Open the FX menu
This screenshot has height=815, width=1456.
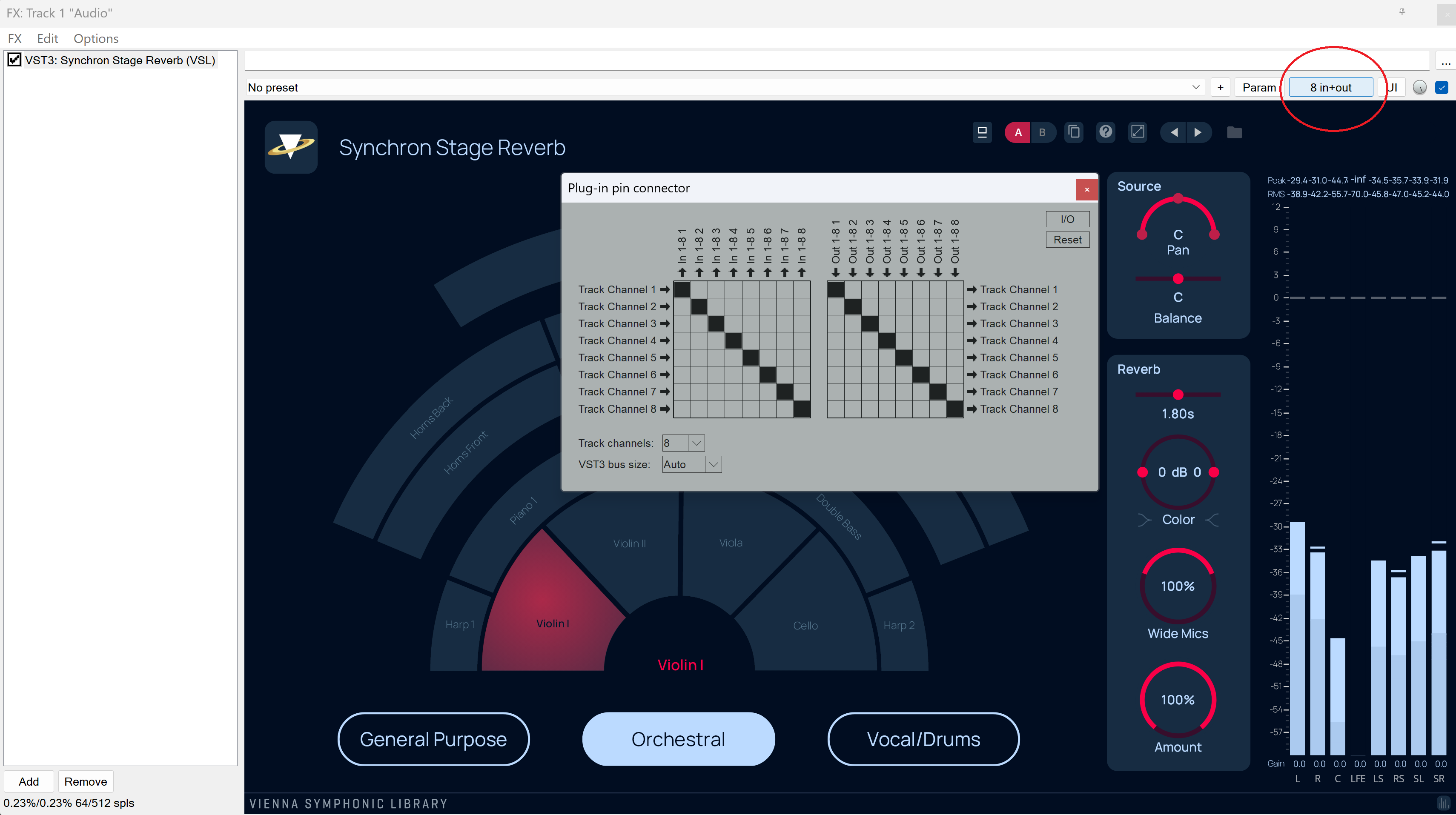coord(15,38)
